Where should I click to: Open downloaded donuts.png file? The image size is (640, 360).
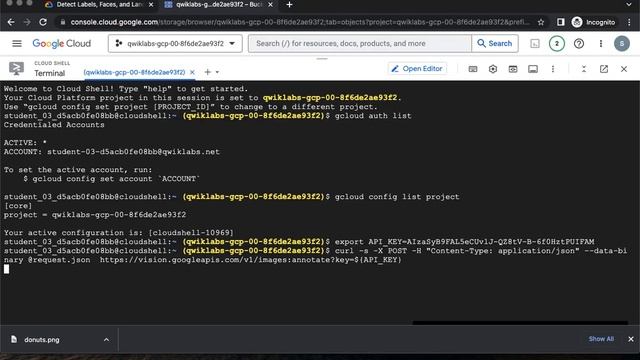tap(42, 340)
